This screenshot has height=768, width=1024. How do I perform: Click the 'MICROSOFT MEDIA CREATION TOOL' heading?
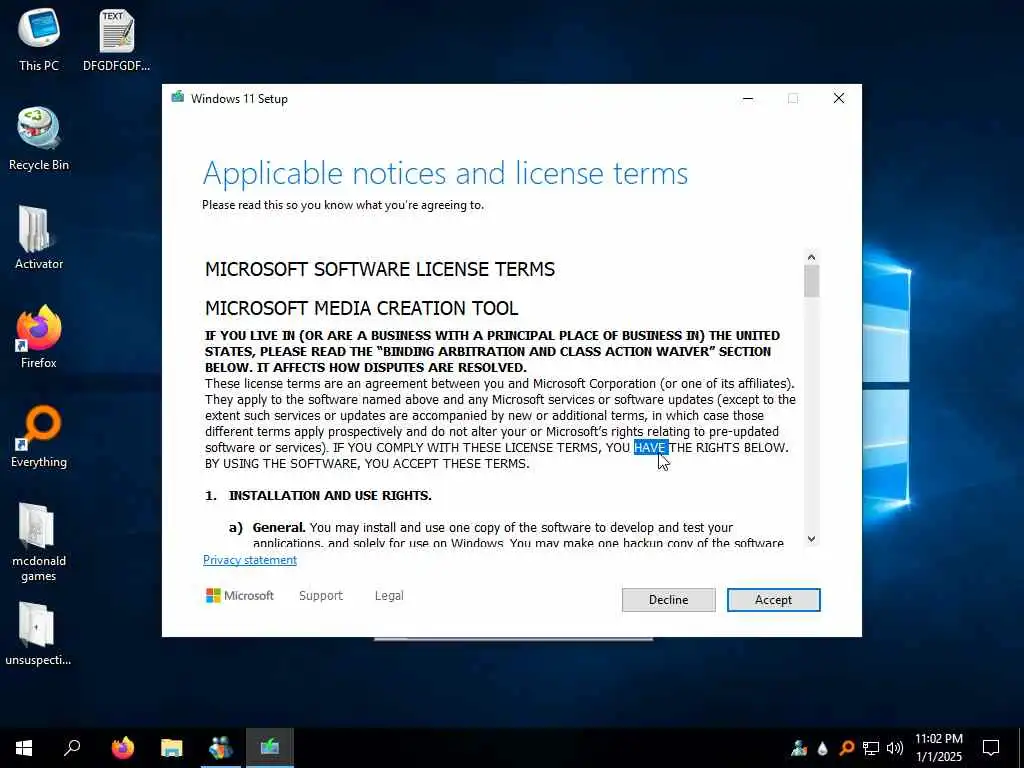pos(362,308)
